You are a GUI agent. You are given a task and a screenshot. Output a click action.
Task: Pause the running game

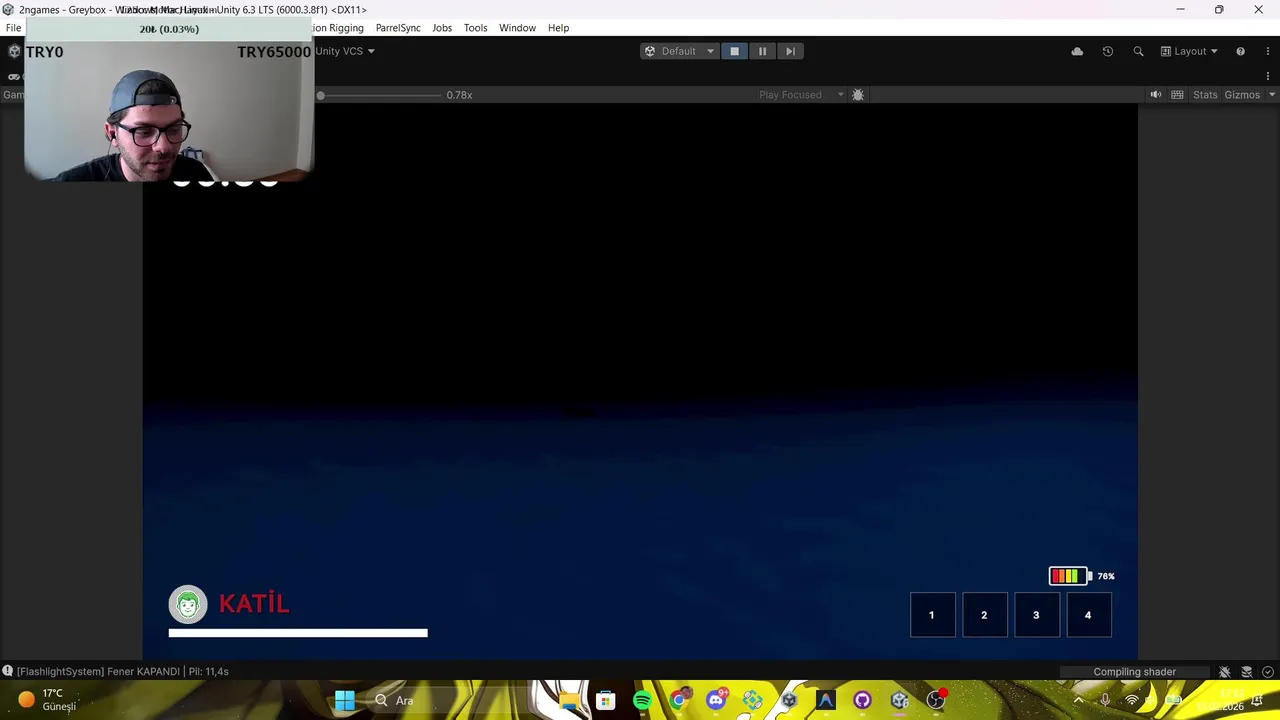762,51
